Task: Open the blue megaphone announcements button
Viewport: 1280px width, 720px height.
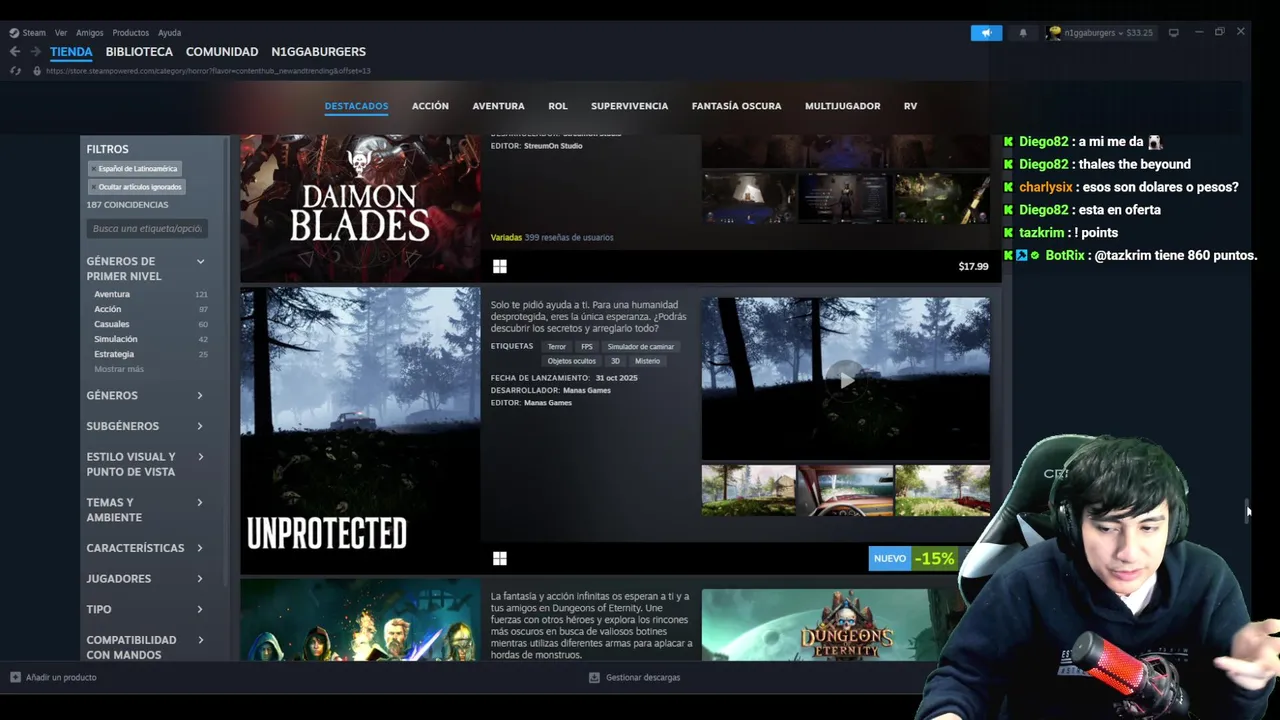Action: [x=986, y=33]
